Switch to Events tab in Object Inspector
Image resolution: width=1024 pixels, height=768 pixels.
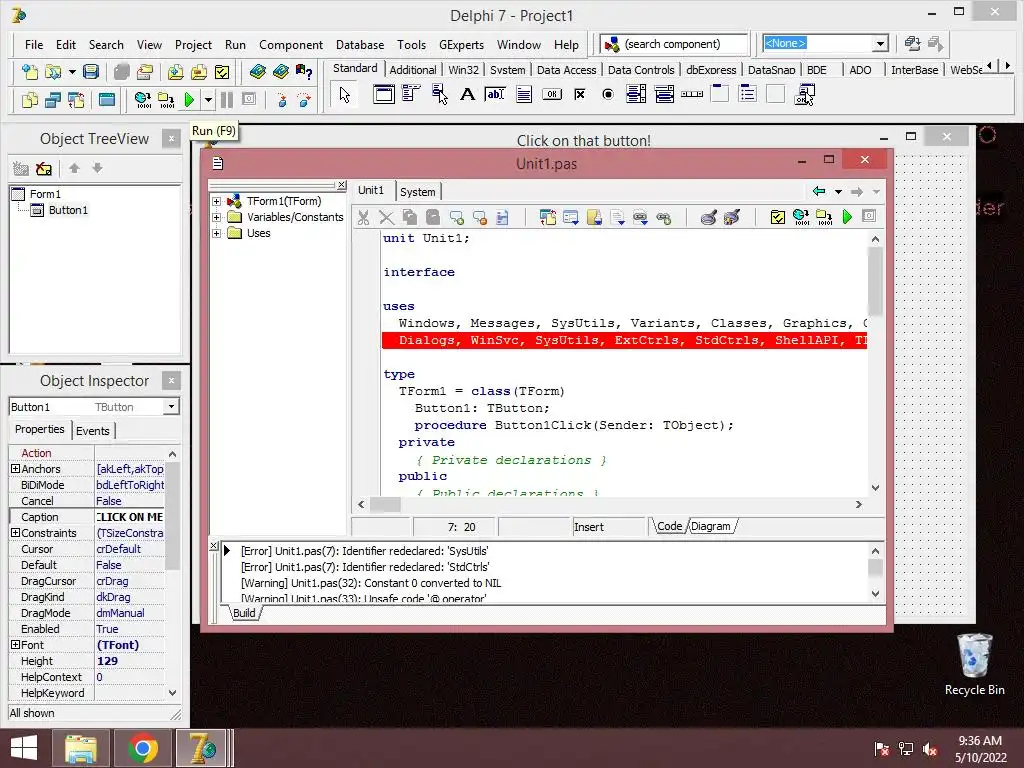93,431
